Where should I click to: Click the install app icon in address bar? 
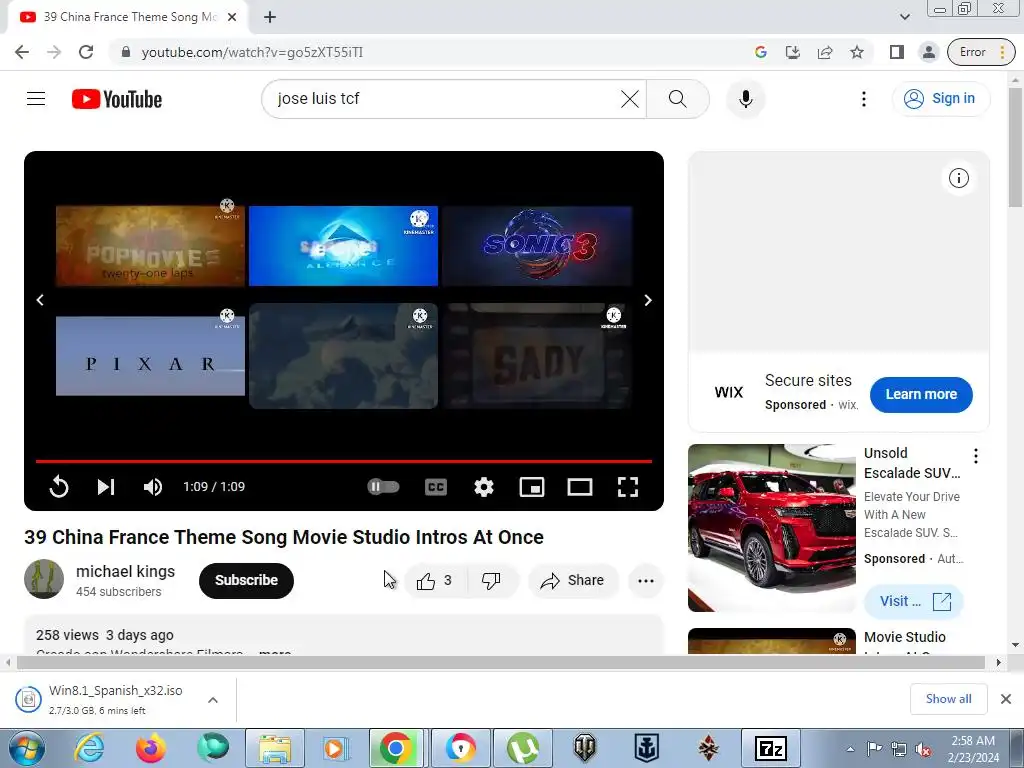(x=793, y=52)
